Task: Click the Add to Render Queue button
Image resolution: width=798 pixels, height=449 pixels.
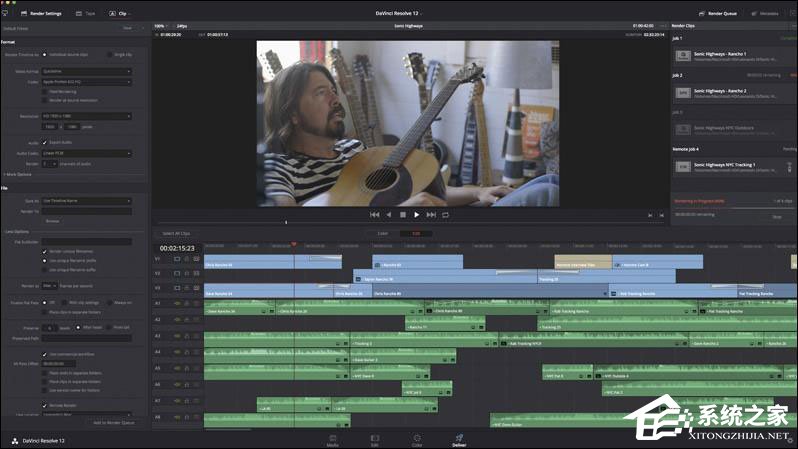Action: click(113, 423)
